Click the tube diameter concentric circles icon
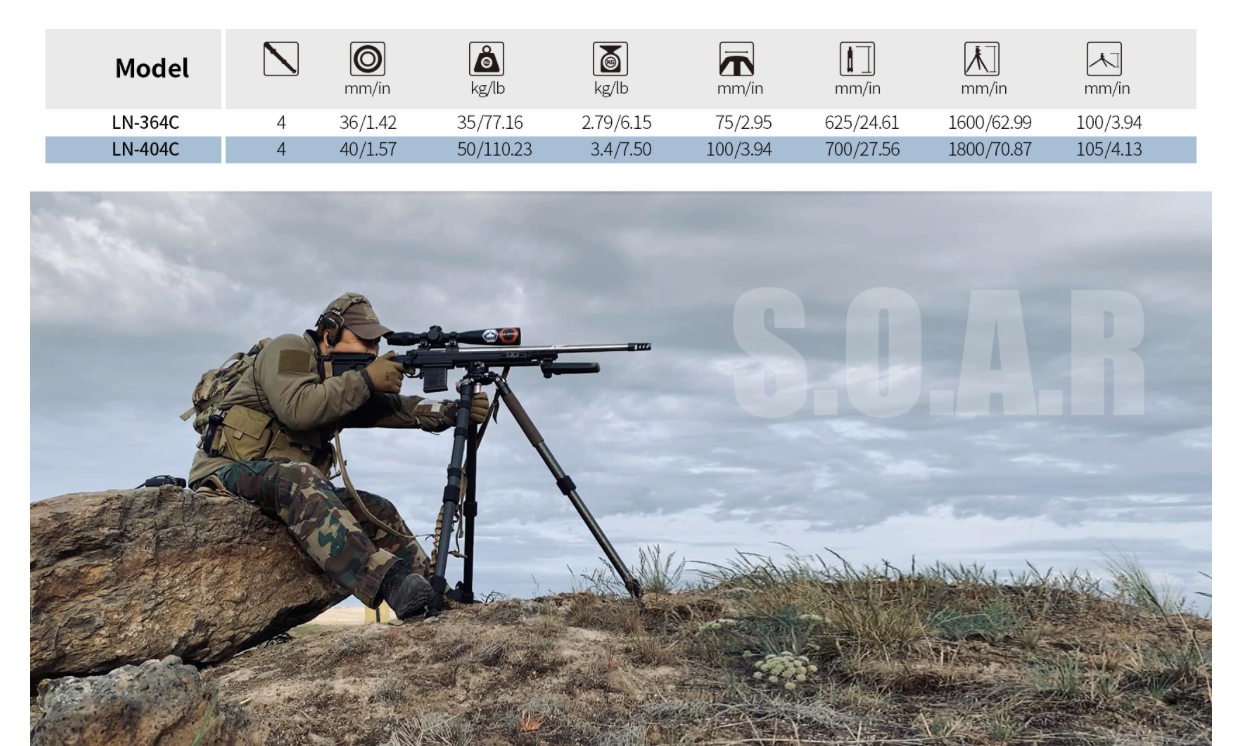The width and height of the screenshot is (1242, 746). (367, 58)
